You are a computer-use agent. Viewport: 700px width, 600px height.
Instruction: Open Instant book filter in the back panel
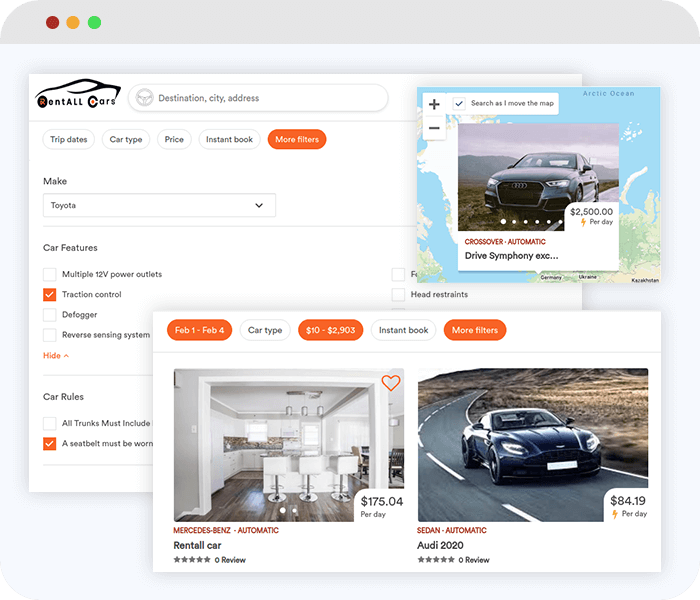(229, 139)
